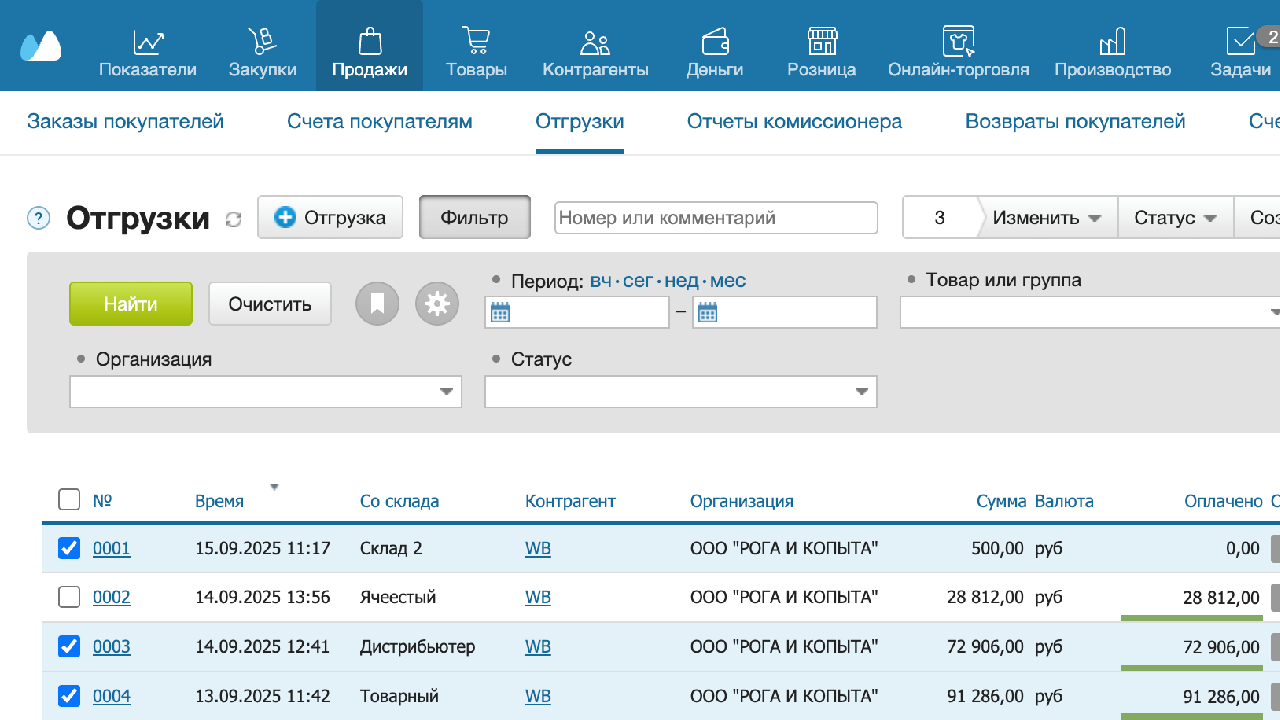Uncheck shipment 0004 checkbox

click(69, 695)
